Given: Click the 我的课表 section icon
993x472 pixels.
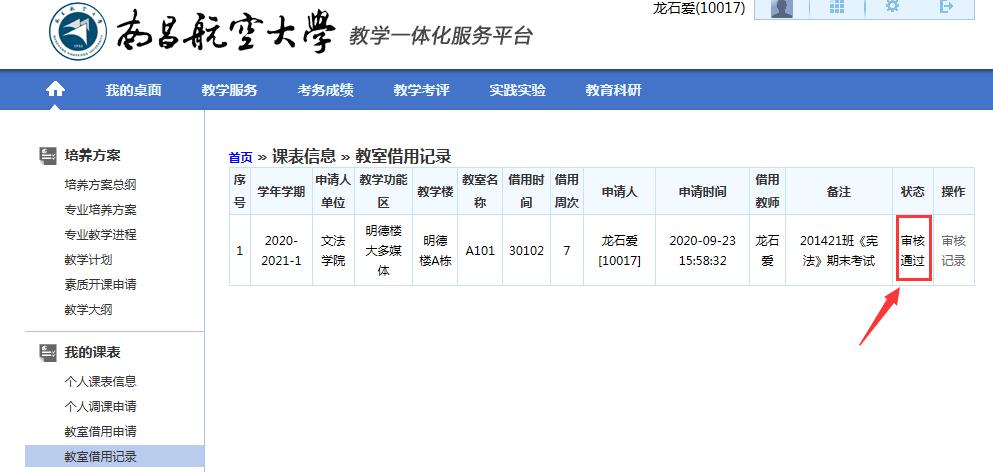Looking at the screenshot, I should pyautogui.click(x=47, y=352).
